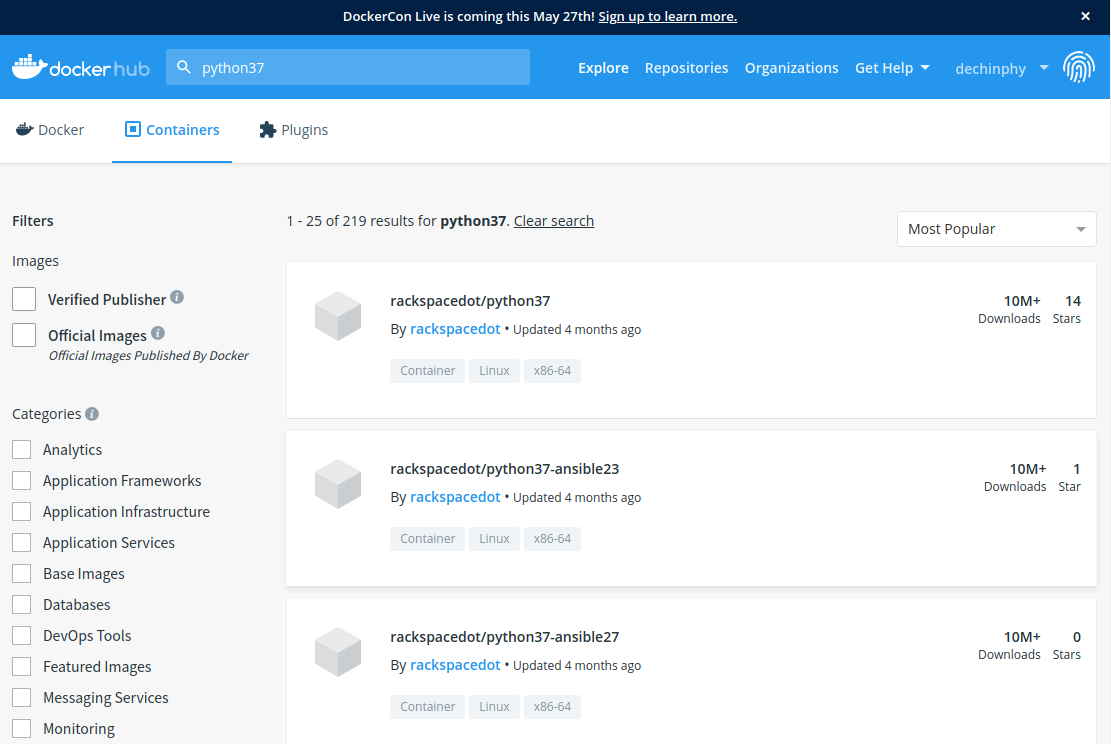Click the Docker whale tab icon

(25, 130)
